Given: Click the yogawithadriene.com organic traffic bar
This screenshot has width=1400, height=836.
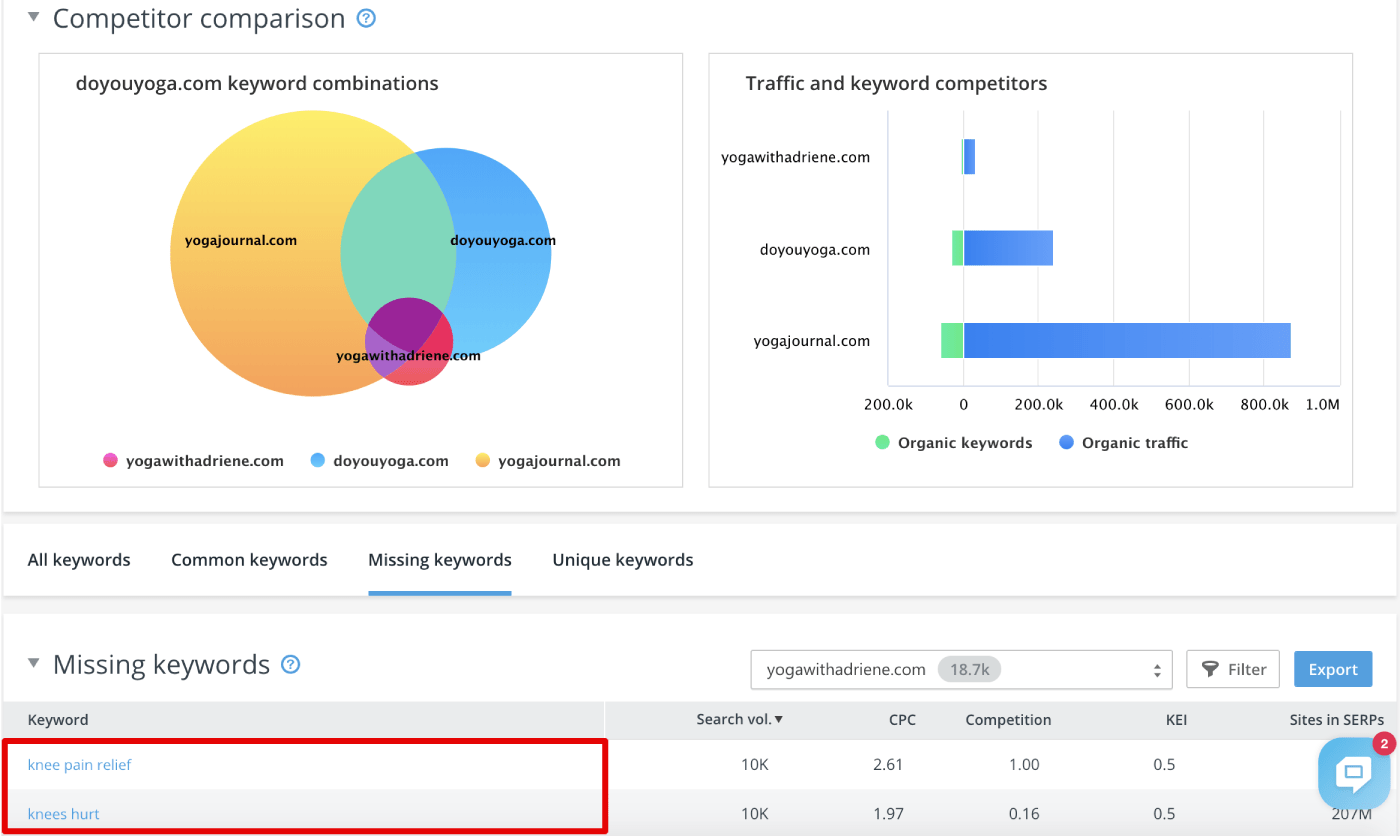Looking at the screenshot, I should tap(969, 157).
